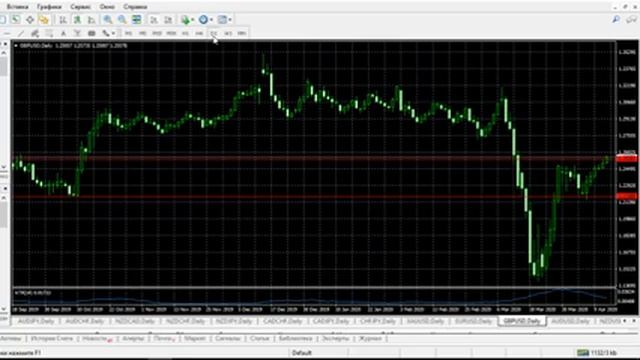Viewport: 640px width, 360px height.
Task: Open the Сервис menu
Action: 80,7
